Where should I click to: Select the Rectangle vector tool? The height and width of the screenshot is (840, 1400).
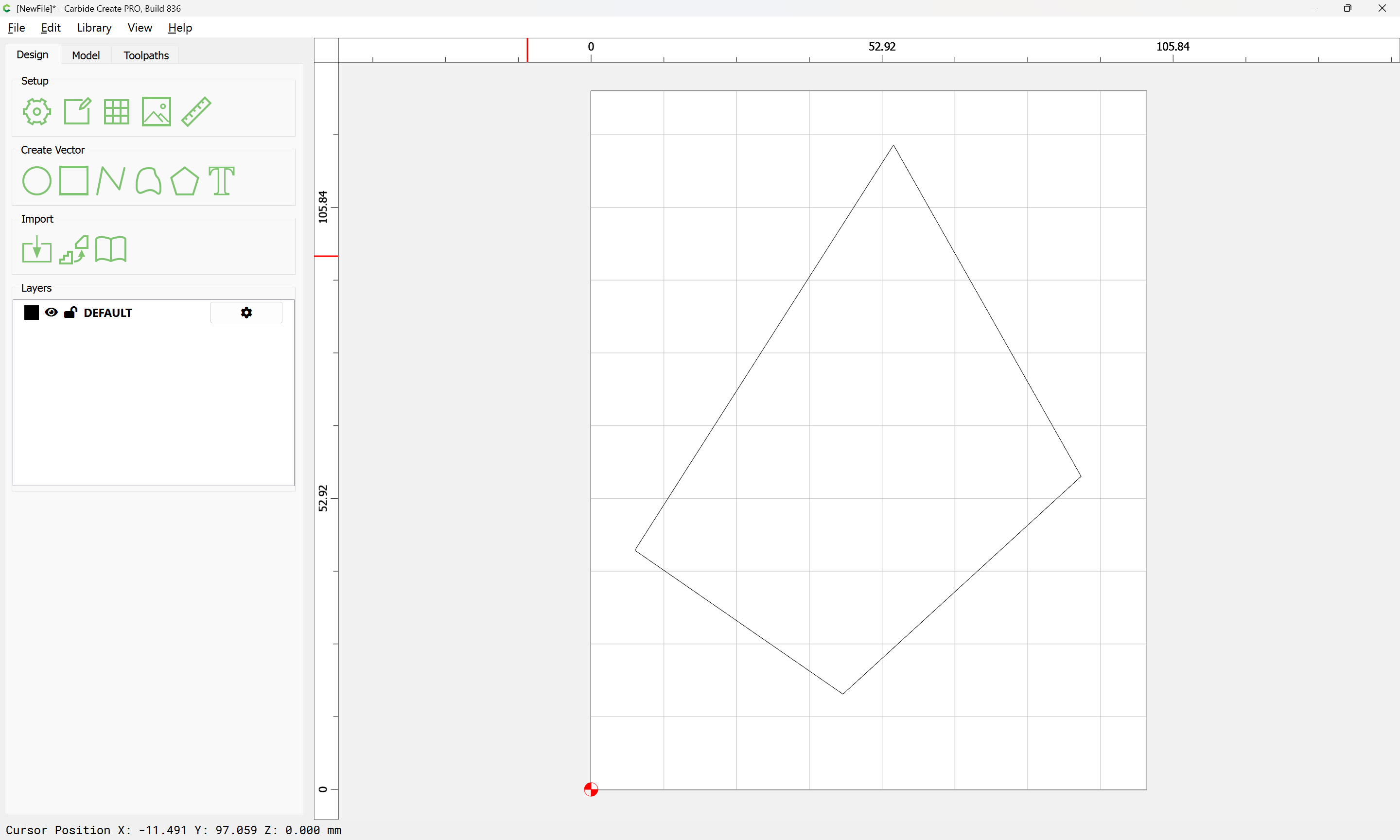[73, 181]
